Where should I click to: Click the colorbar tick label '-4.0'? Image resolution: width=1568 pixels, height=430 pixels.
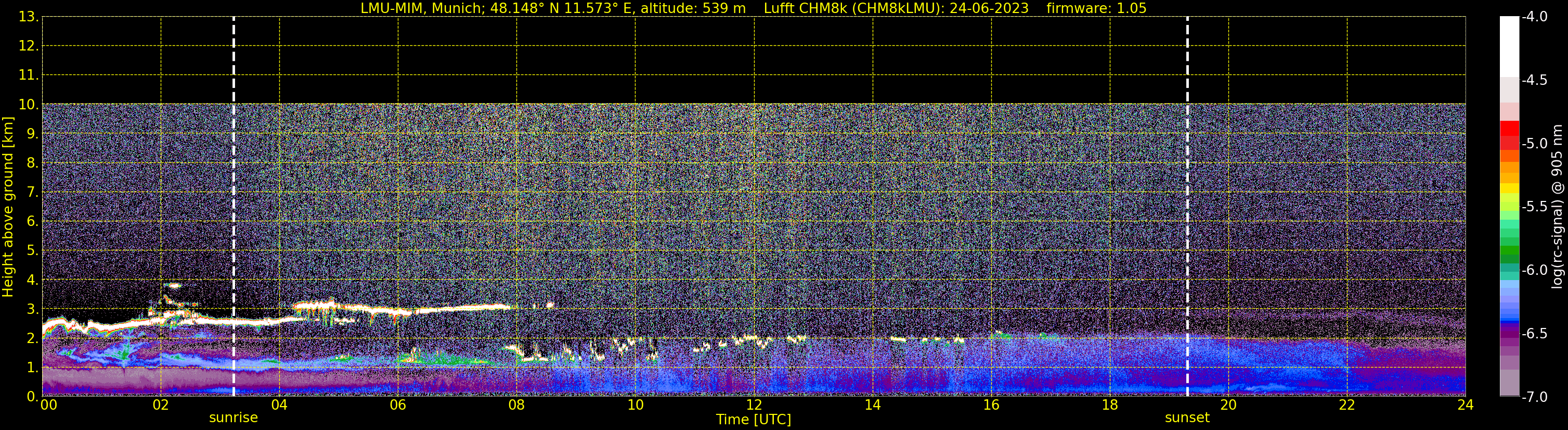coord(1535,17)
